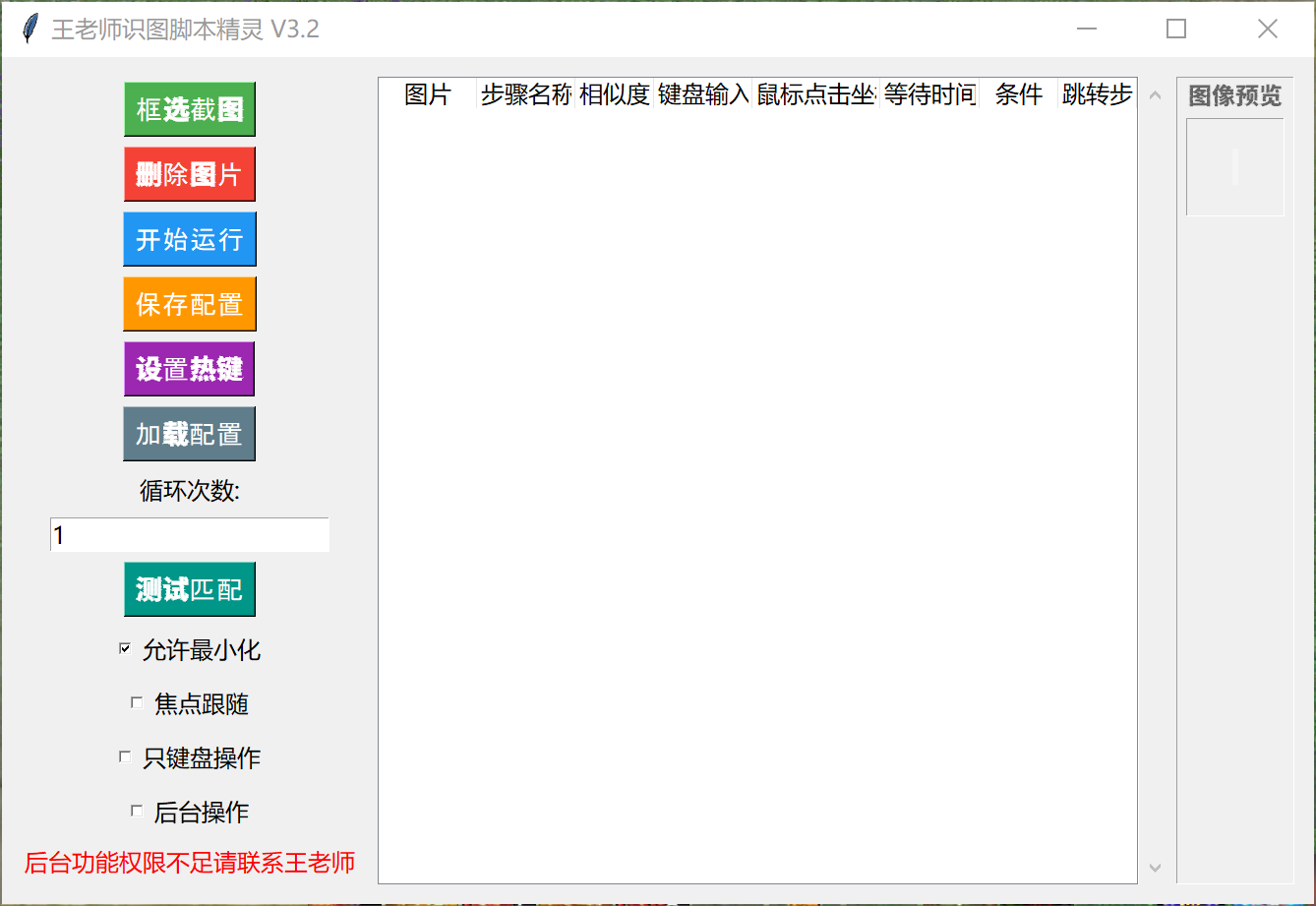Select the 图片 column header
Image resolution: width=1316 pixels, height=906 pixels.
point(428,94)
